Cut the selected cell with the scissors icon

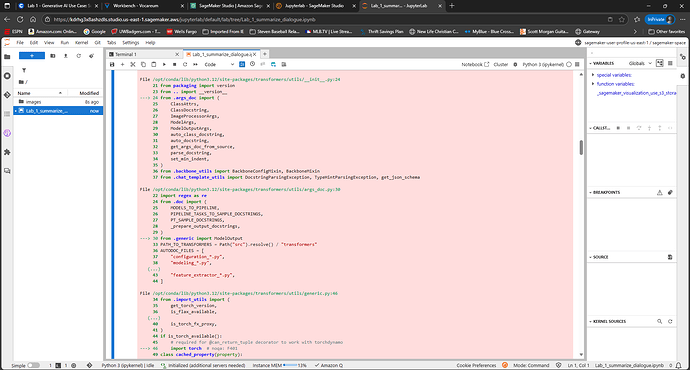click(133, 64)
